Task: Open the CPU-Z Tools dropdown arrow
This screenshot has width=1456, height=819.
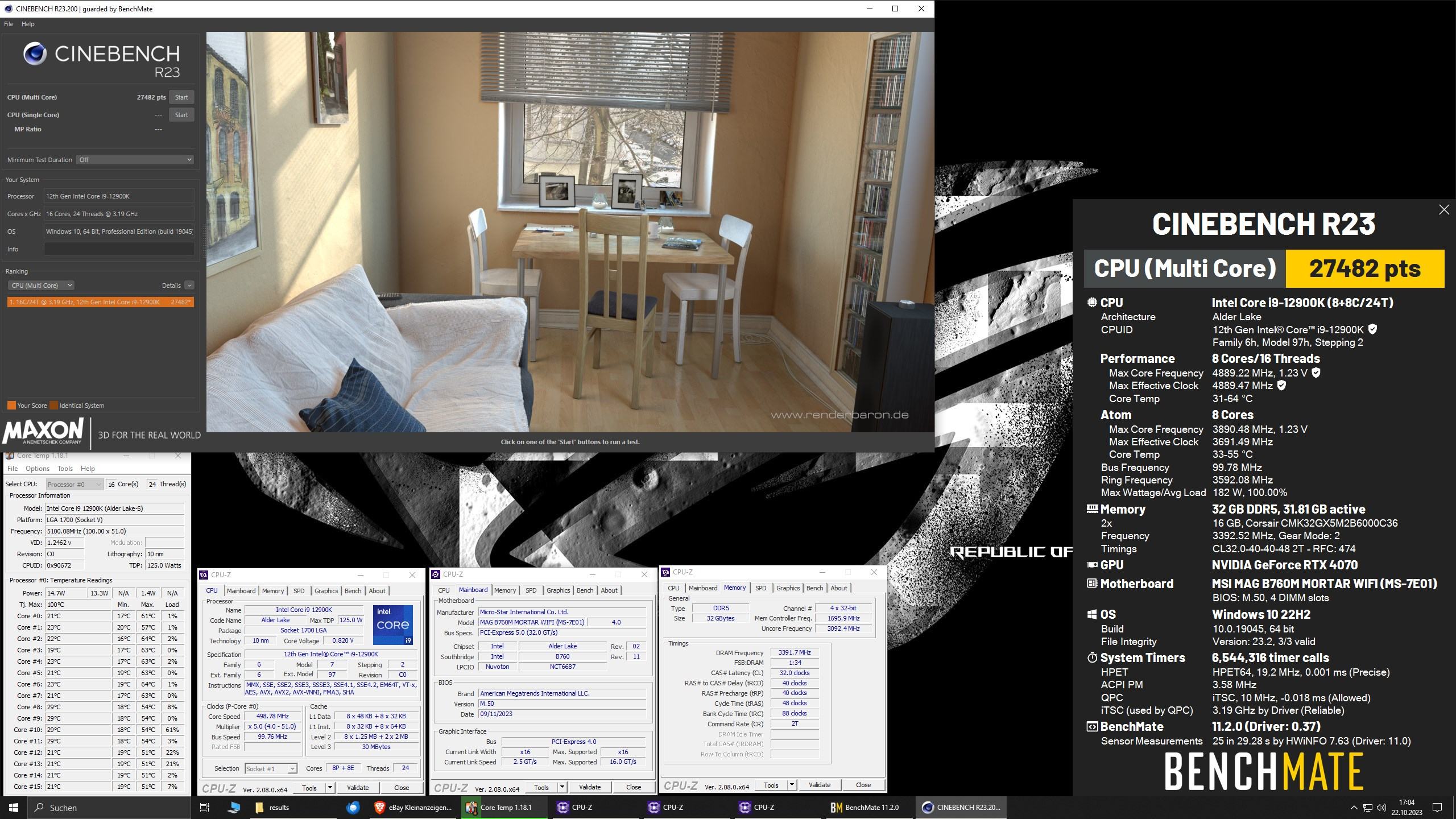Action: [330, 788]
